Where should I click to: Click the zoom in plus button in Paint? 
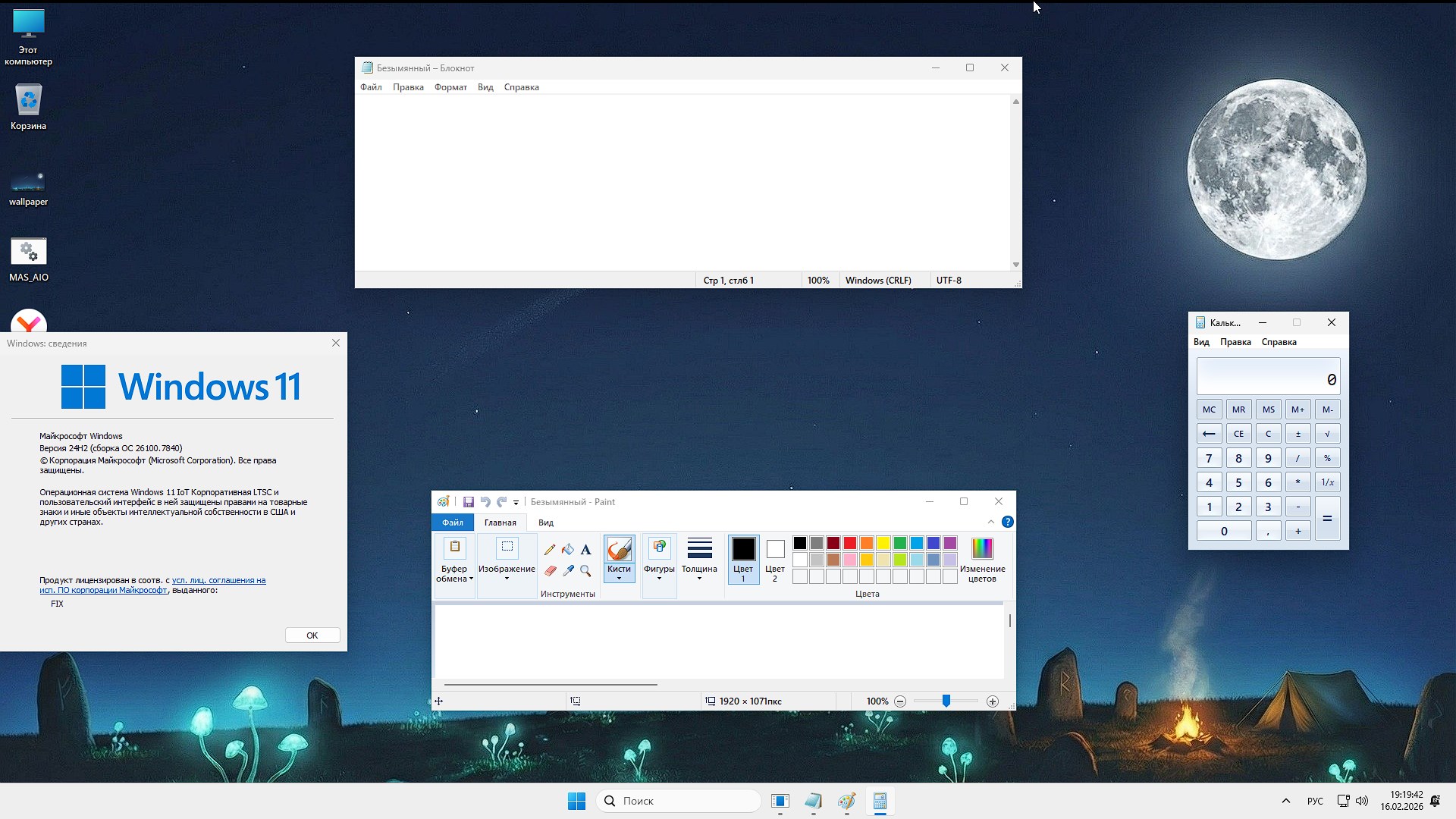point(993,701)
